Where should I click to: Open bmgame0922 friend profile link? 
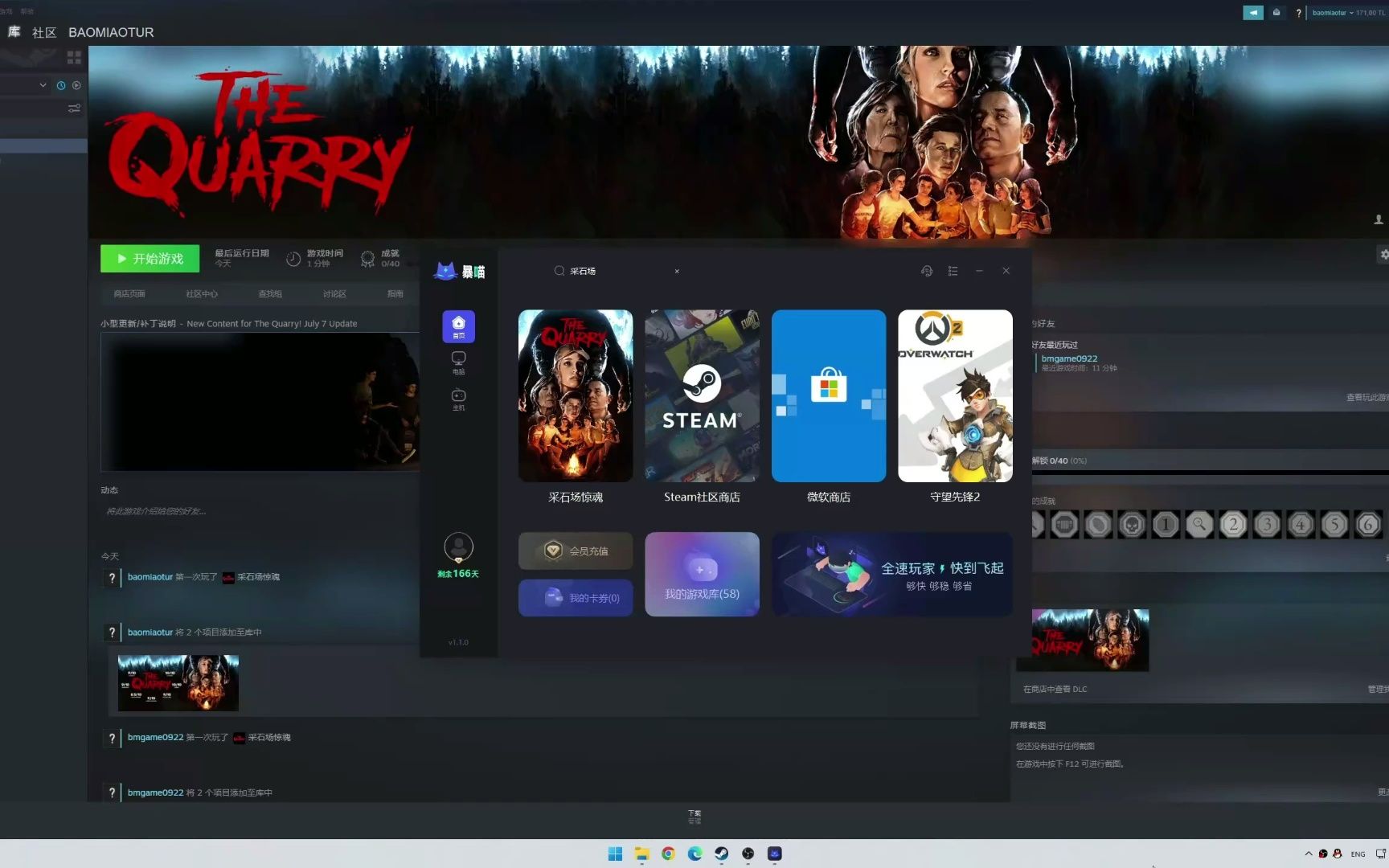point(1069,358)
